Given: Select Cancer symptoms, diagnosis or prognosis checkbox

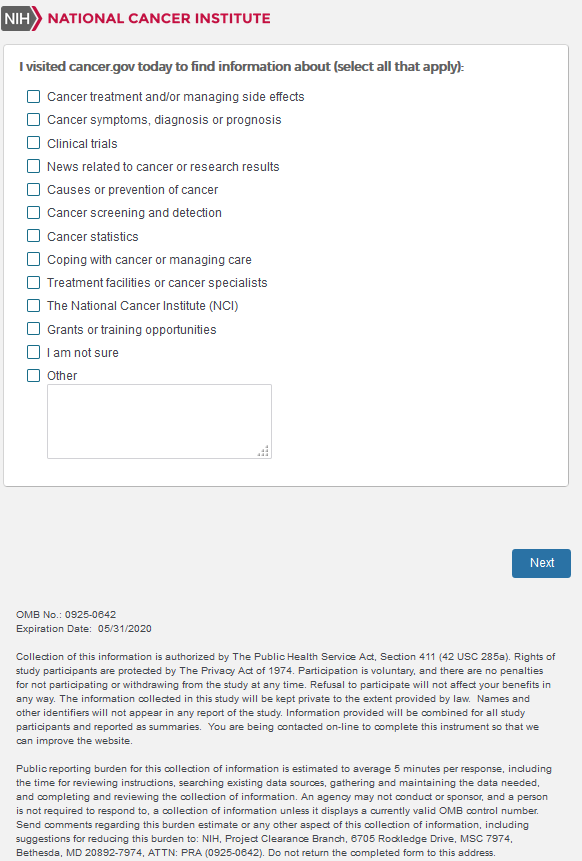Looking at the screenshot, I should click(x=33, y=120).
